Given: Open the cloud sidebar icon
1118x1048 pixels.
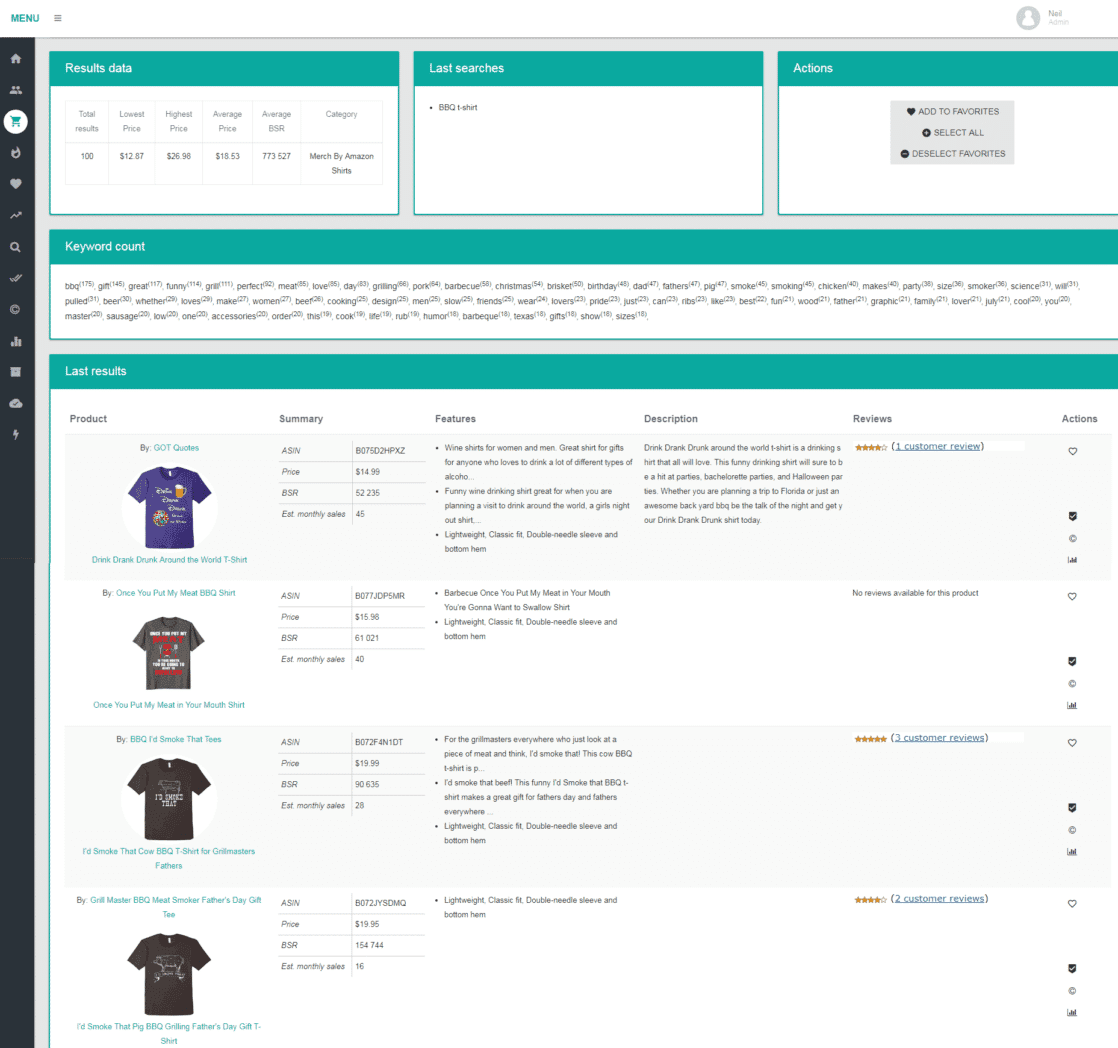Looking at the screenshot, I should pyautogui.click(x=16, y=404).
